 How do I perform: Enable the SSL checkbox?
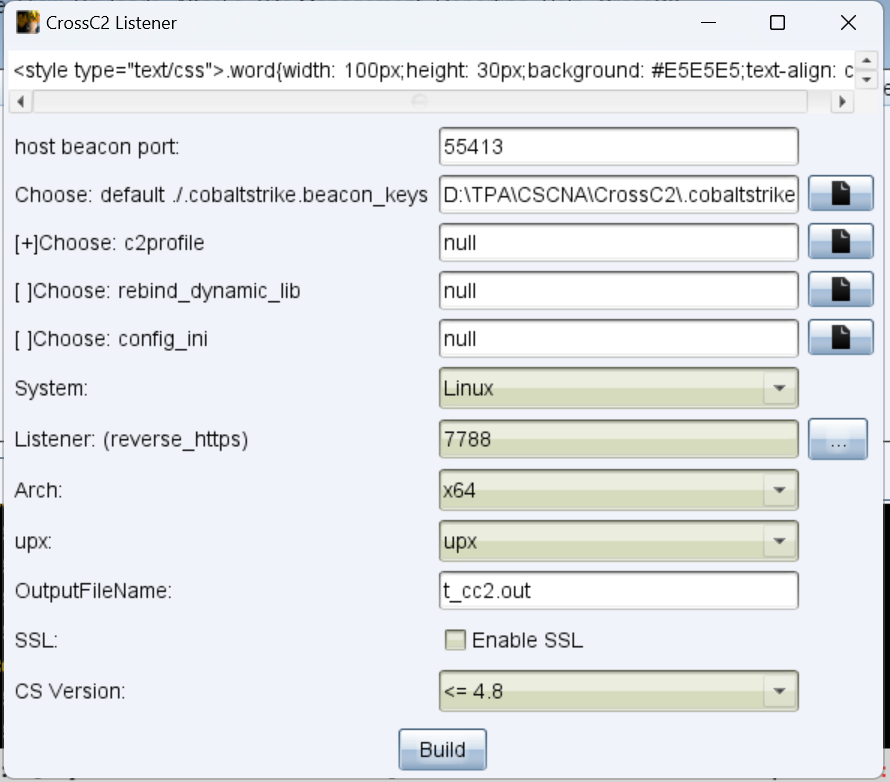pos(455,640)
